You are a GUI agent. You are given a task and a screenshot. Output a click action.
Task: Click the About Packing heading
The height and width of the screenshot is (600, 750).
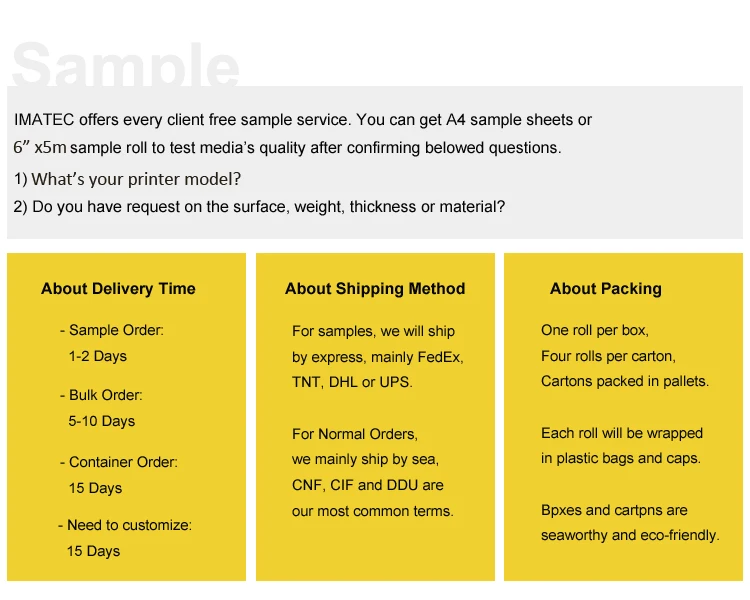[606, 289]
